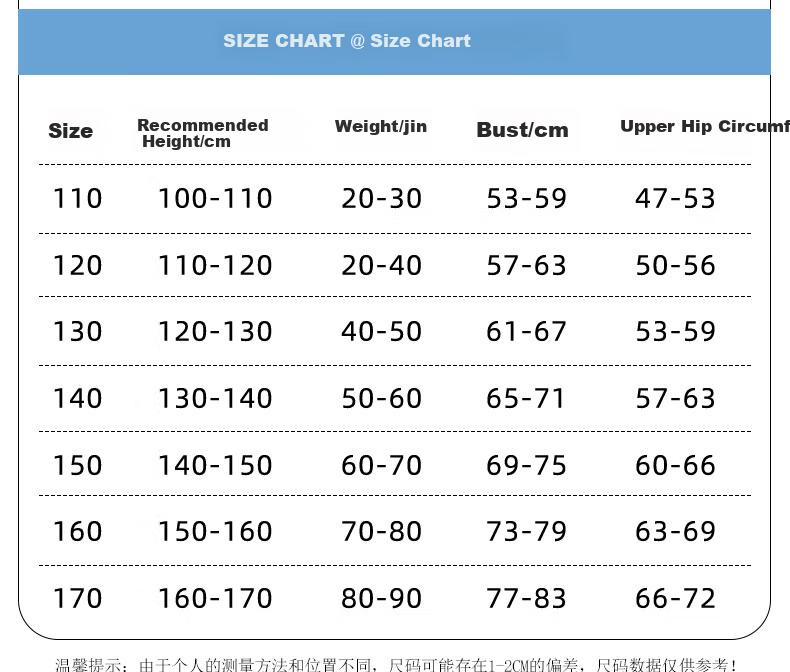This screenshot has width=790, height=672.
Task: Click the Upper Hip Circumference header
Action: (705, 126)
